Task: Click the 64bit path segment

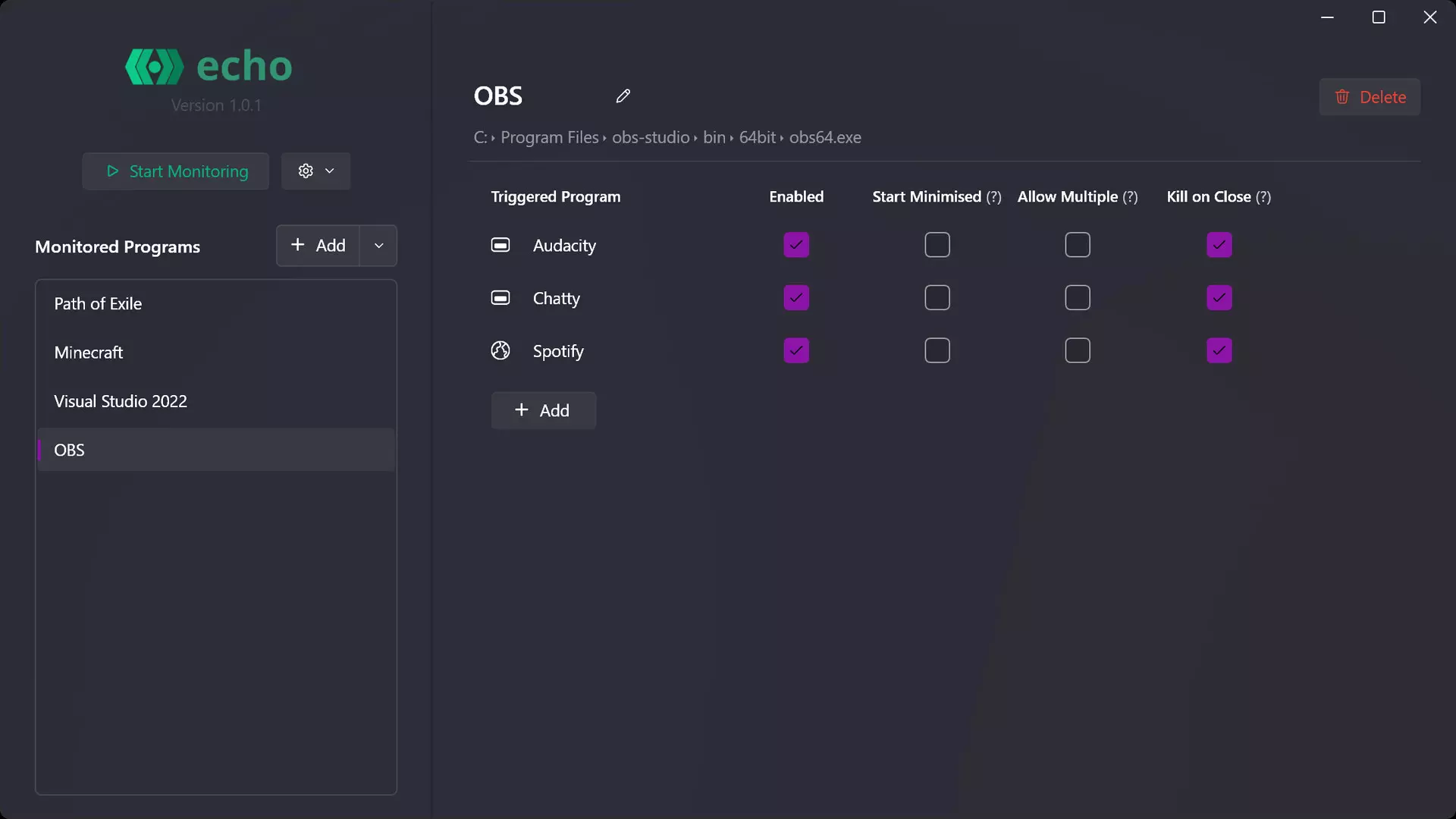Action: point(758,138)
